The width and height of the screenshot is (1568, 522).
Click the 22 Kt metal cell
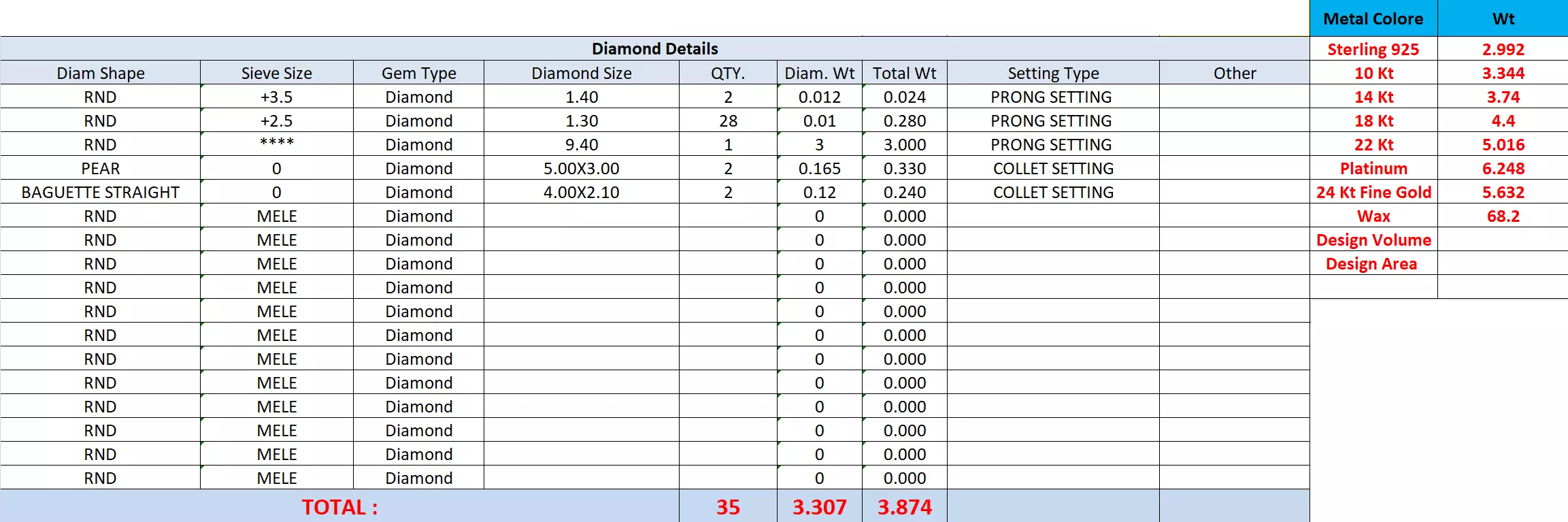click(1373, 144)
